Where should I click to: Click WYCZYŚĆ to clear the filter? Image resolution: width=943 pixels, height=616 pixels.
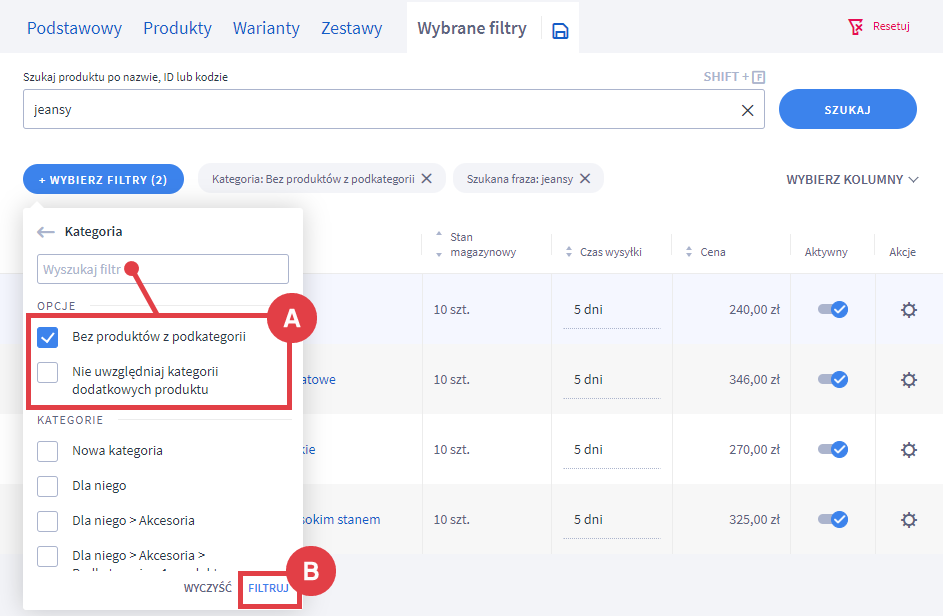coord(207,588)
